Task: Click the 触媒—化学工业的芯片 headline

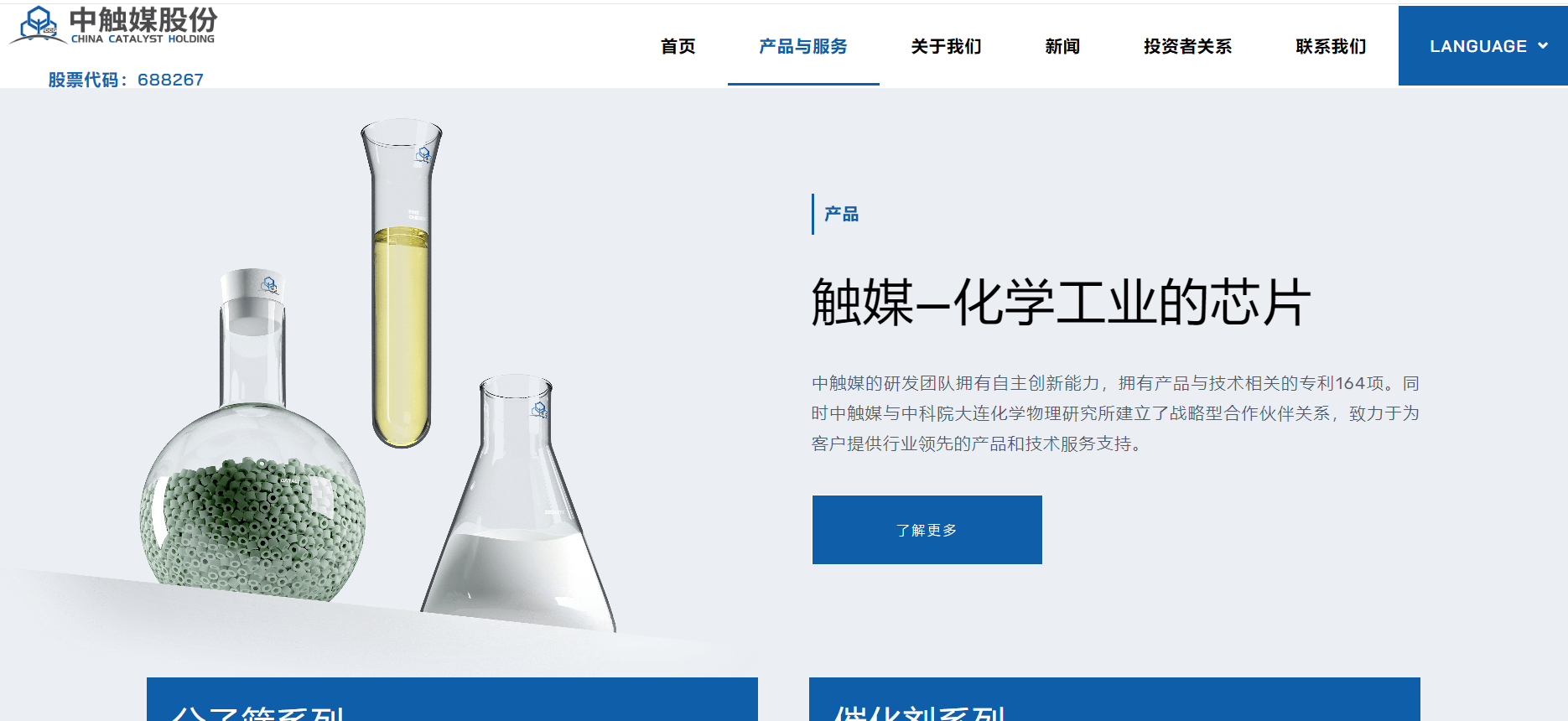Action: point(1061,302)
